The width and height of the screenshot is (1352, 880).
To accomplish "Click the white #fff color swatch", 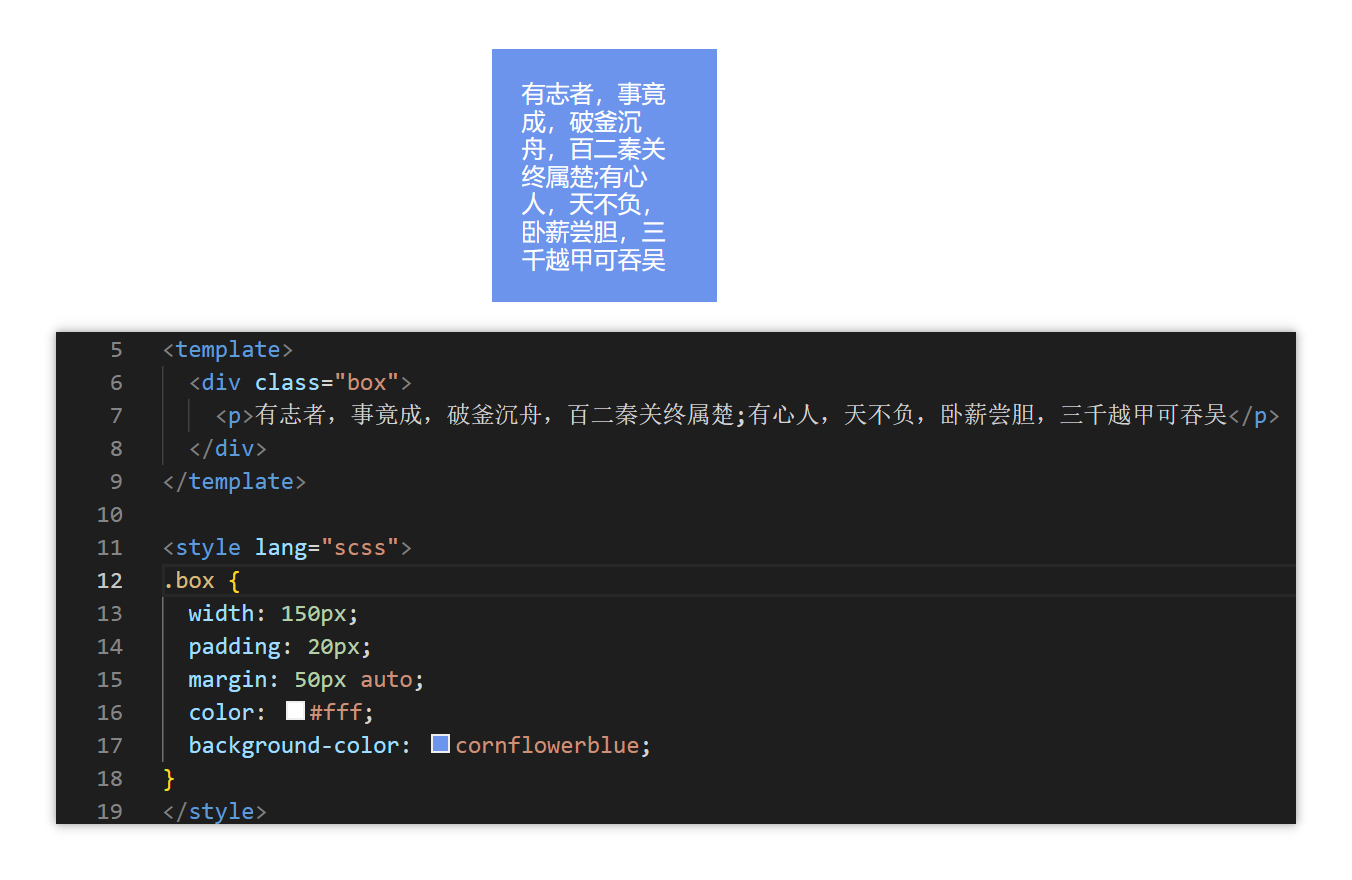I will pos(295,711).
